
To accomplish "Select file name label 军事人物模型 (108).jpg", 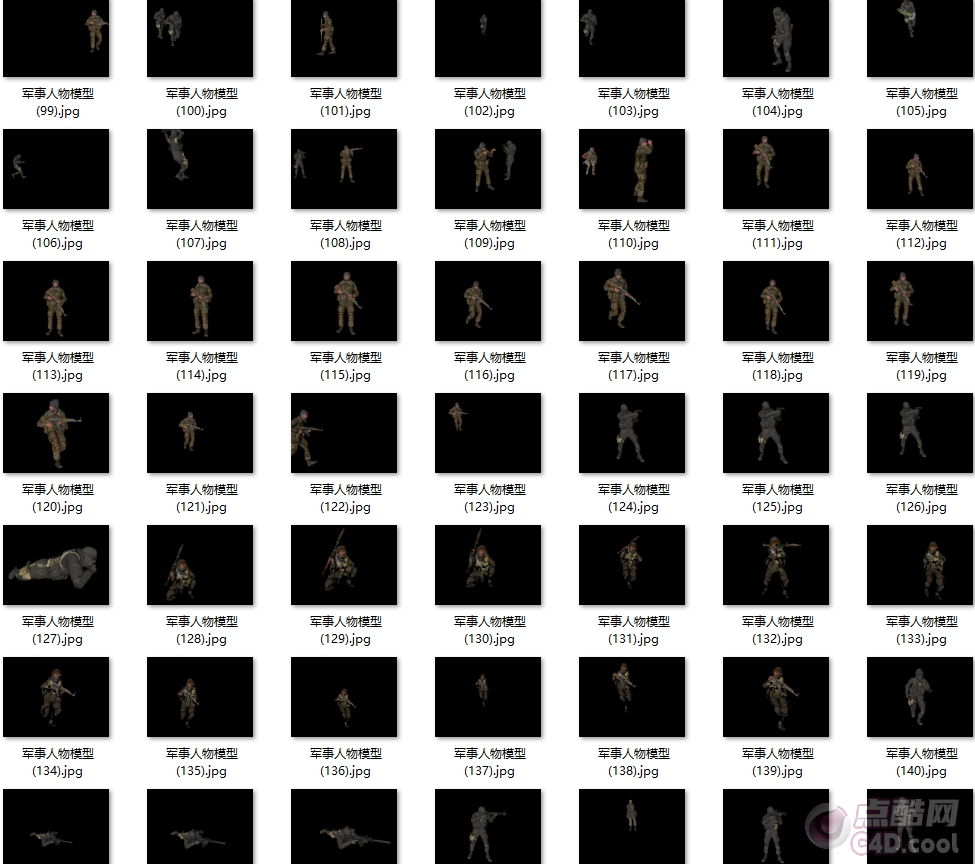I will (346, 234).
